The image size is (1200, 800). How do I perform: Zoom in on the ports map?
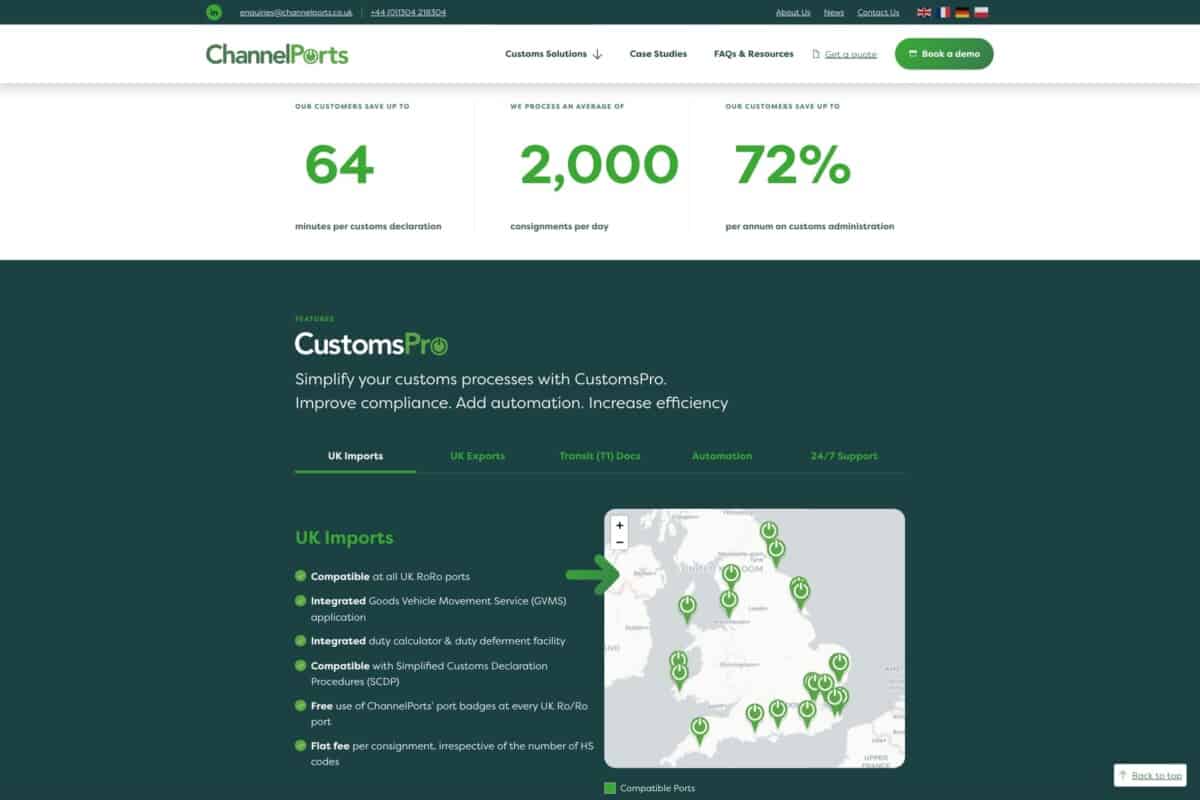620,525
